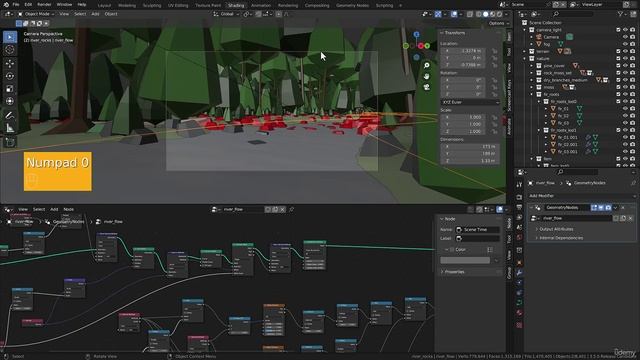Open the Options button in viewport
The image size is (640, 360).
[x=499, y=23]
